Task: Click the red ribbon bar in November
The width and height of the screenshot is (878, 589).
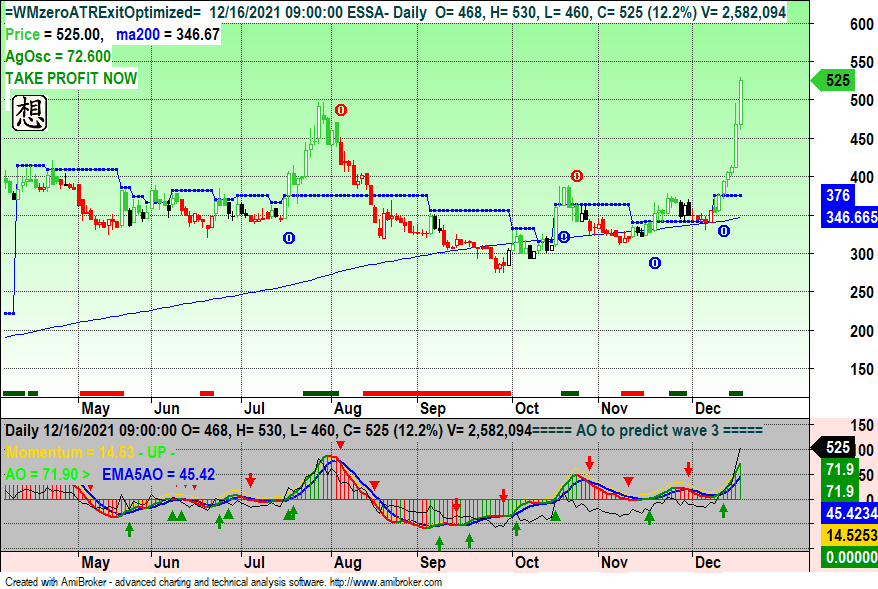Action: [x=632, y=394]
